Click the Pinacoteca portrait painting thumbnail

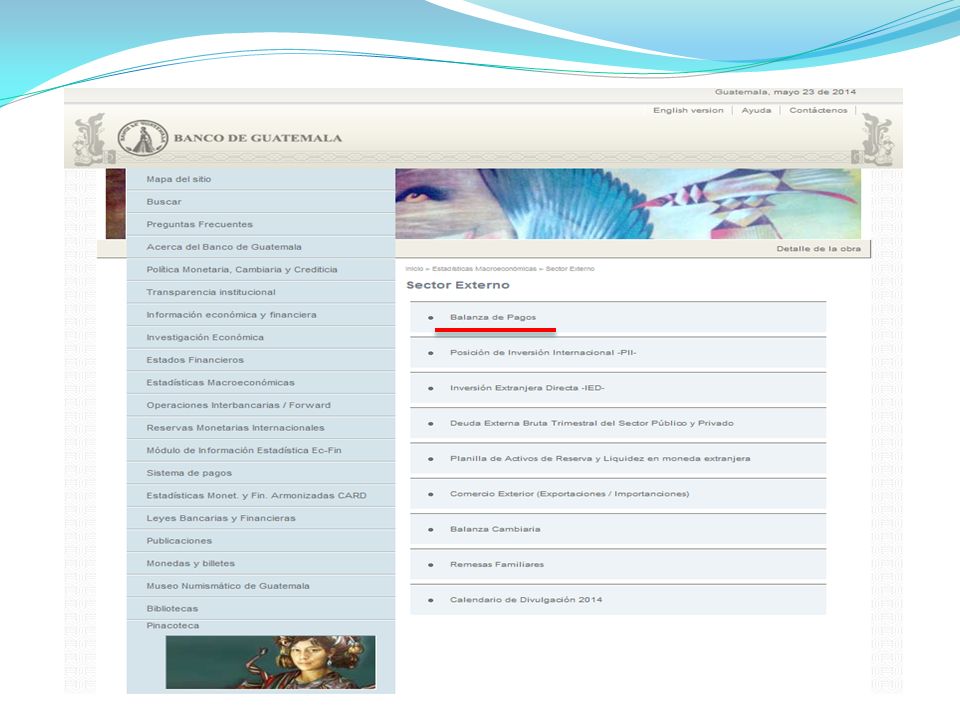271,662
